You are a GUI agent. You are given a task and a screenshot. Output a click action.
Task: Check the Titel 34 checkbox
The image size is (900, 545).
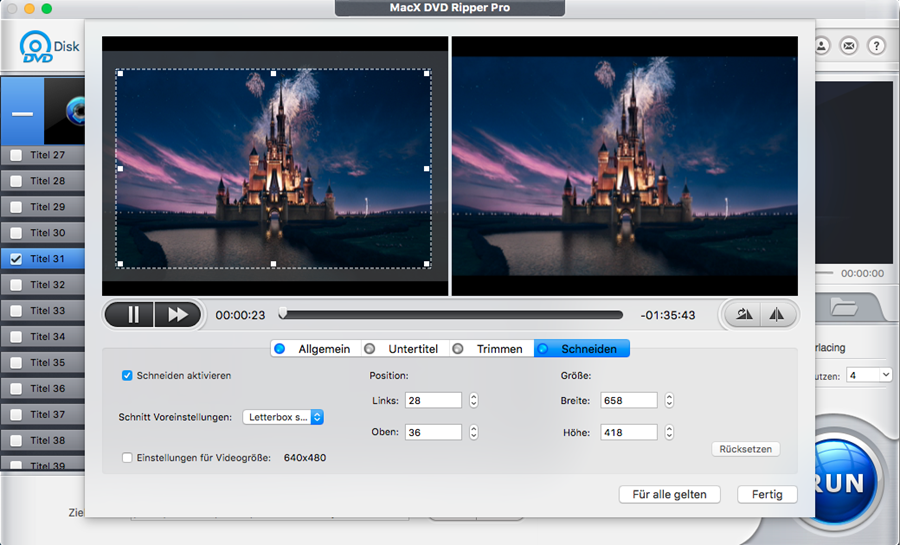(x=16, y=337)
